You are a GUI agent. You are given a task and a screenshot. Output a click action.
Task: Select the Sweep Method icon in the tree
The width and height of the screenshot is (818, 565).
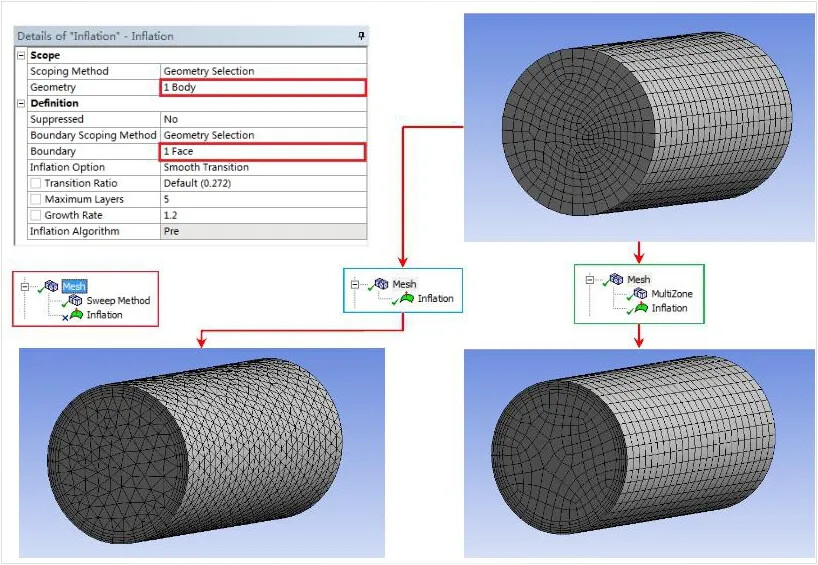pyautogui.click(x=77, y=301)
